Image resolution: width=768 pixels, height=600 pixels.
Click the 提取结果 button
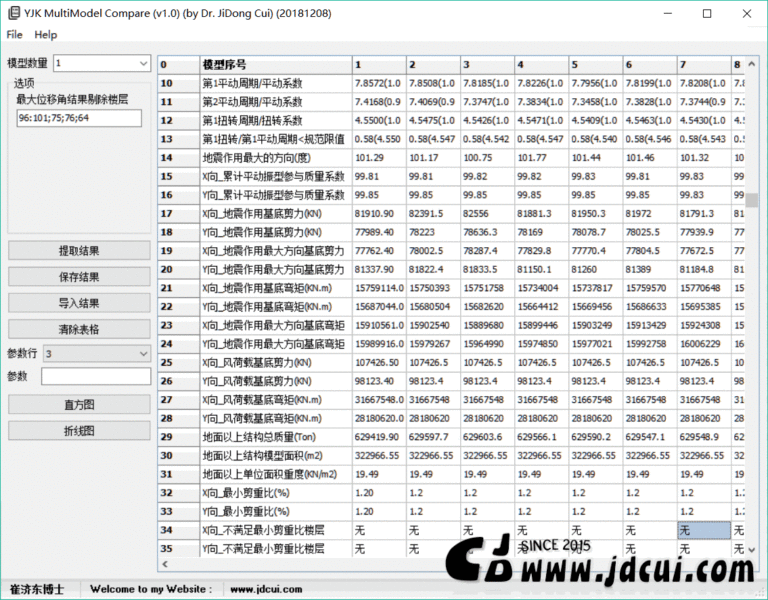click(79, 251)
